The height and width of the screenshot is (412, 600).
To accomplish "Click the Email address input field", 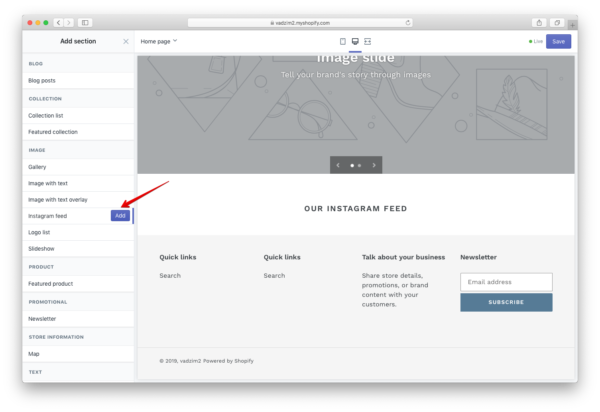I will (x=506, y=282).
